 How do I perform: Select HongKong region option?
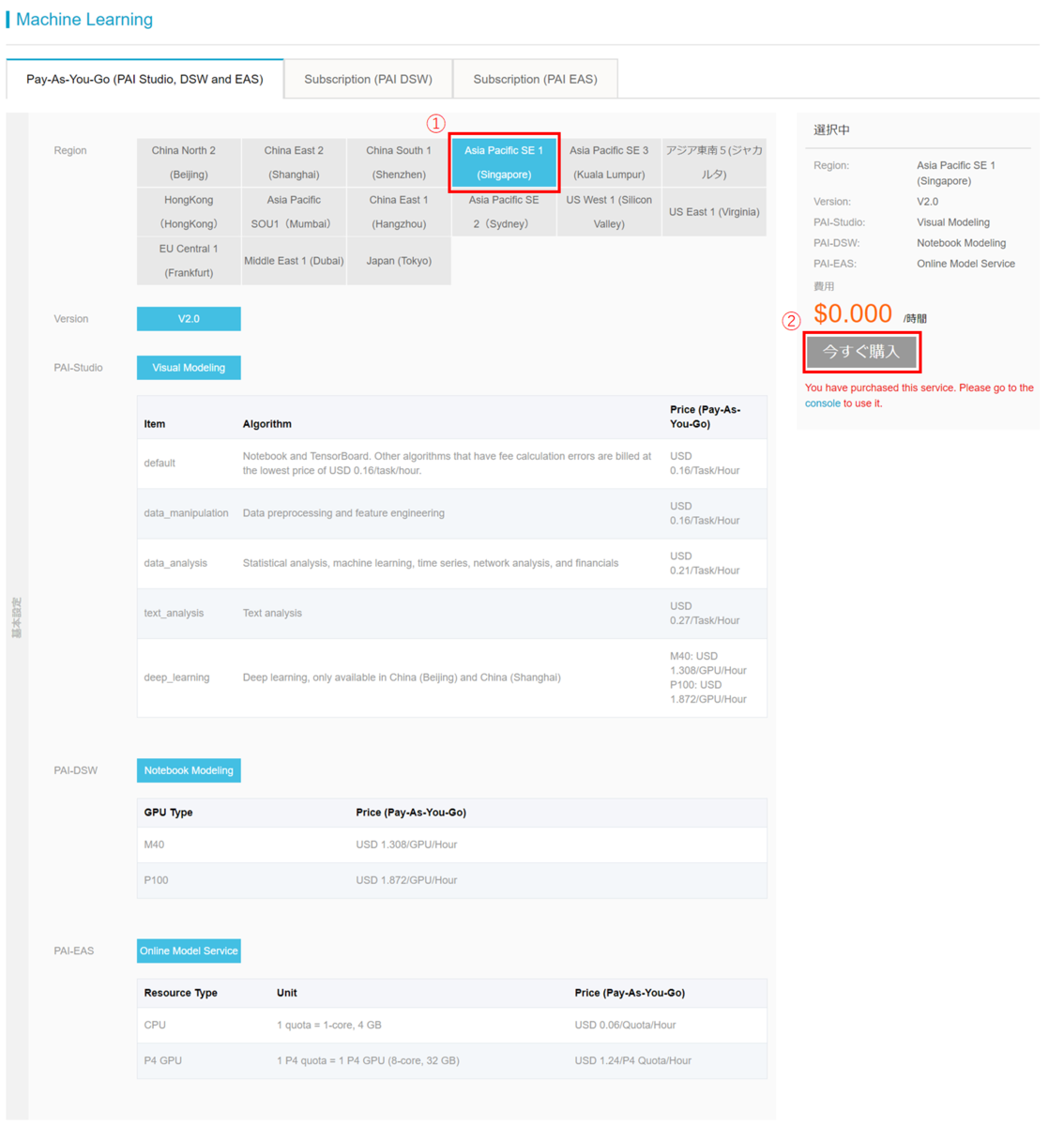click(189, 212)
